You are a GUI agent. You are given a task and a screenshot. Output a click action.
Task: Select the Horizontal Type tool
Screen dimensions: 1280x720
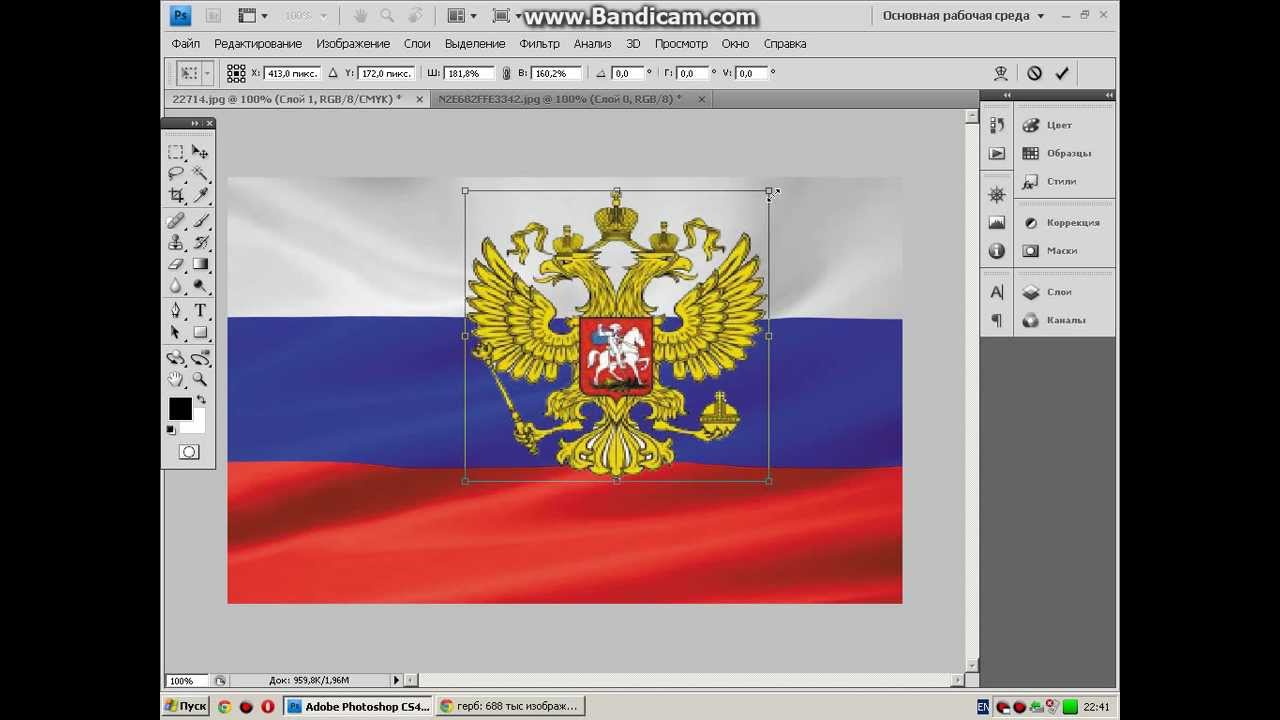point(200,311)
